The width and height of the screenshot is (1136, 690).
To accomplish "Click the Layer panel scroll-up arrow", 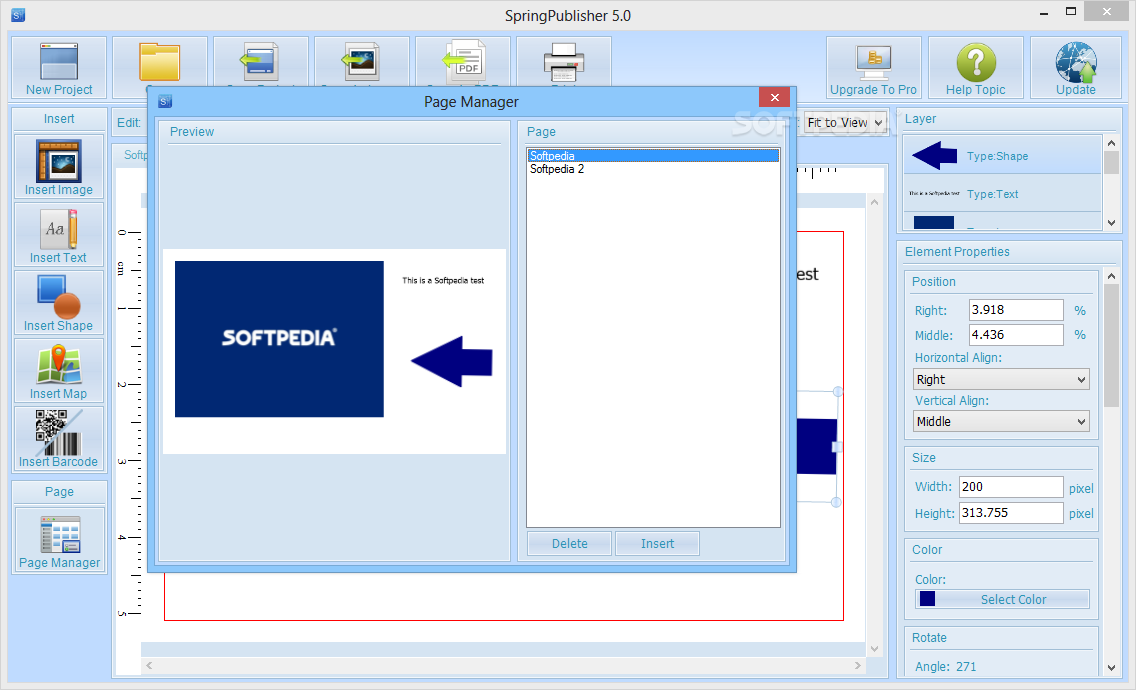I will click(x=1111, y=144).
